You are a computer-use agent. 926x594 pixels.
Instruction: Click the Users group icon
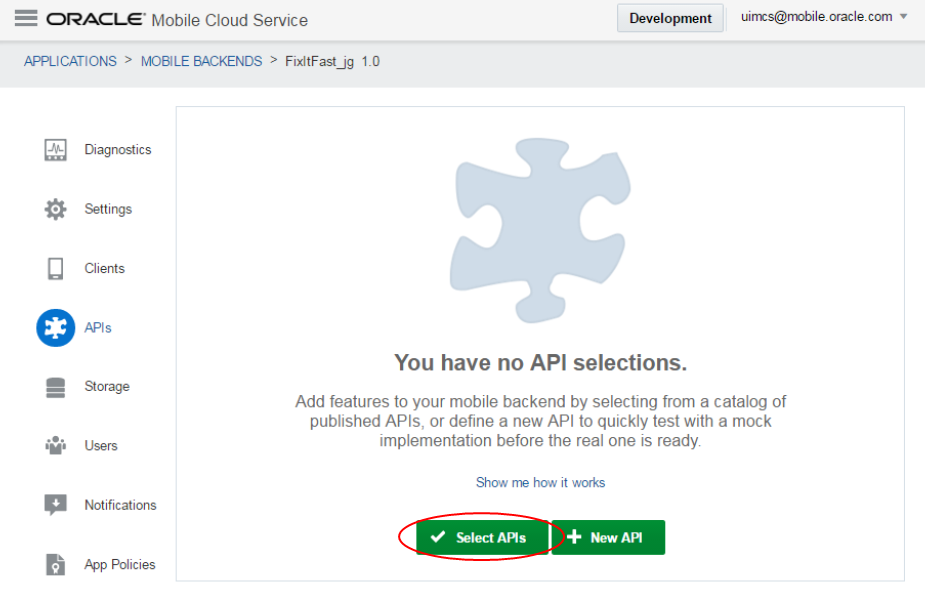pyautogui.click(x=56, y=446)
